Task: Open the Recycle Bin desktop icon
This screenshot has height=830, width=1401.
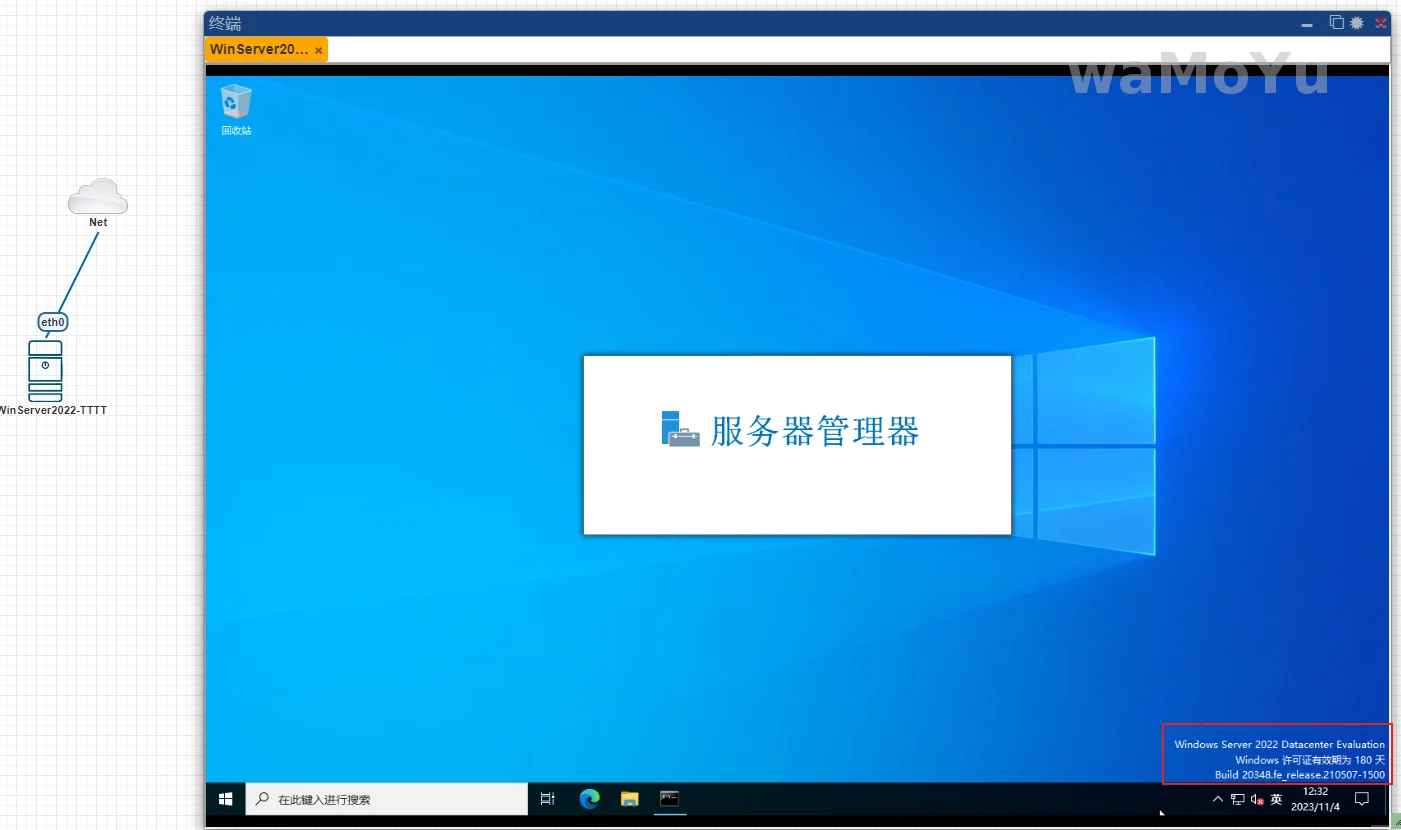Action: pos(236,105)
